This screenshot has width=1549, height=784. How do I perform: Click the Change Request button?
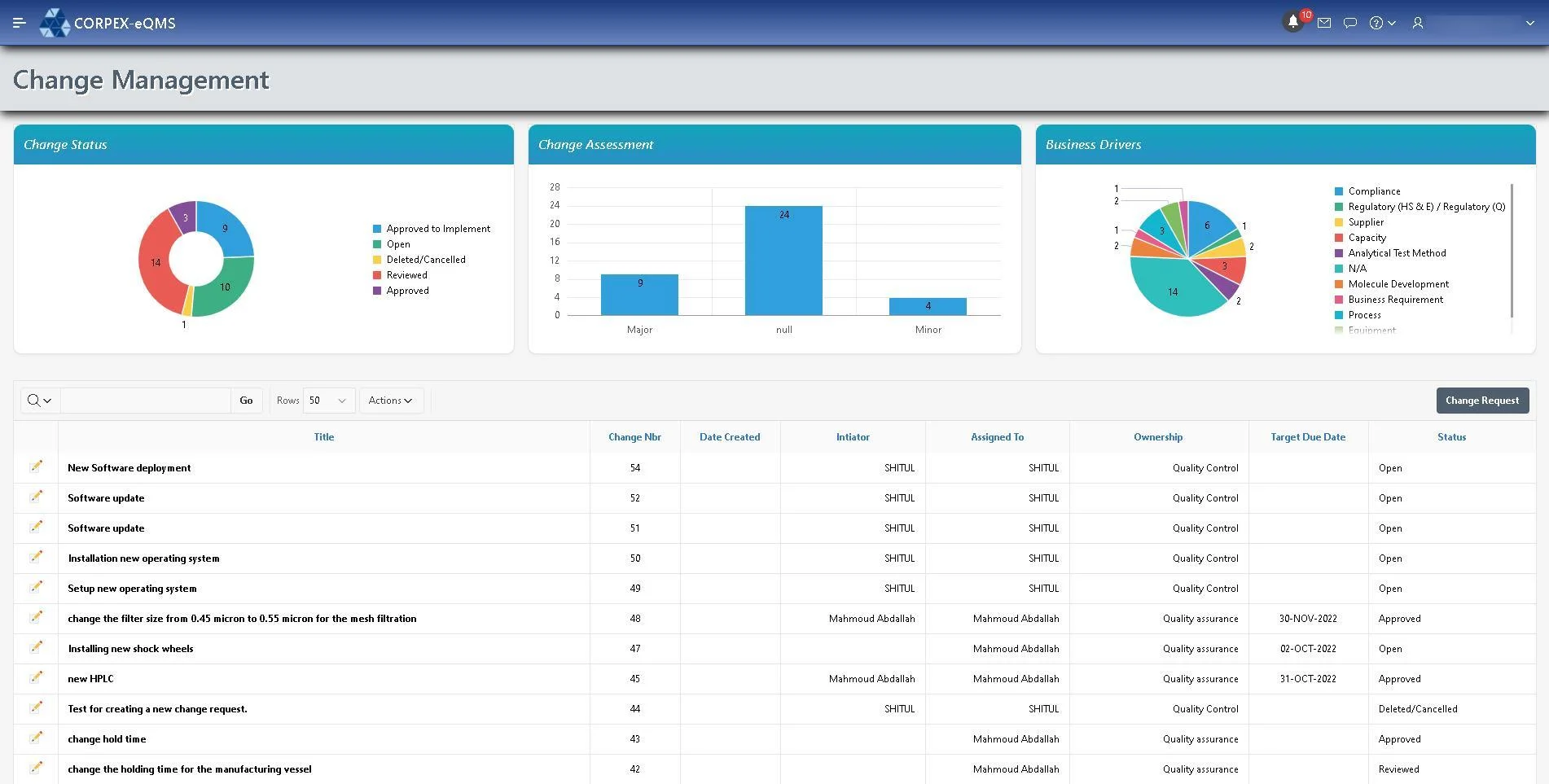(1482, 400)
